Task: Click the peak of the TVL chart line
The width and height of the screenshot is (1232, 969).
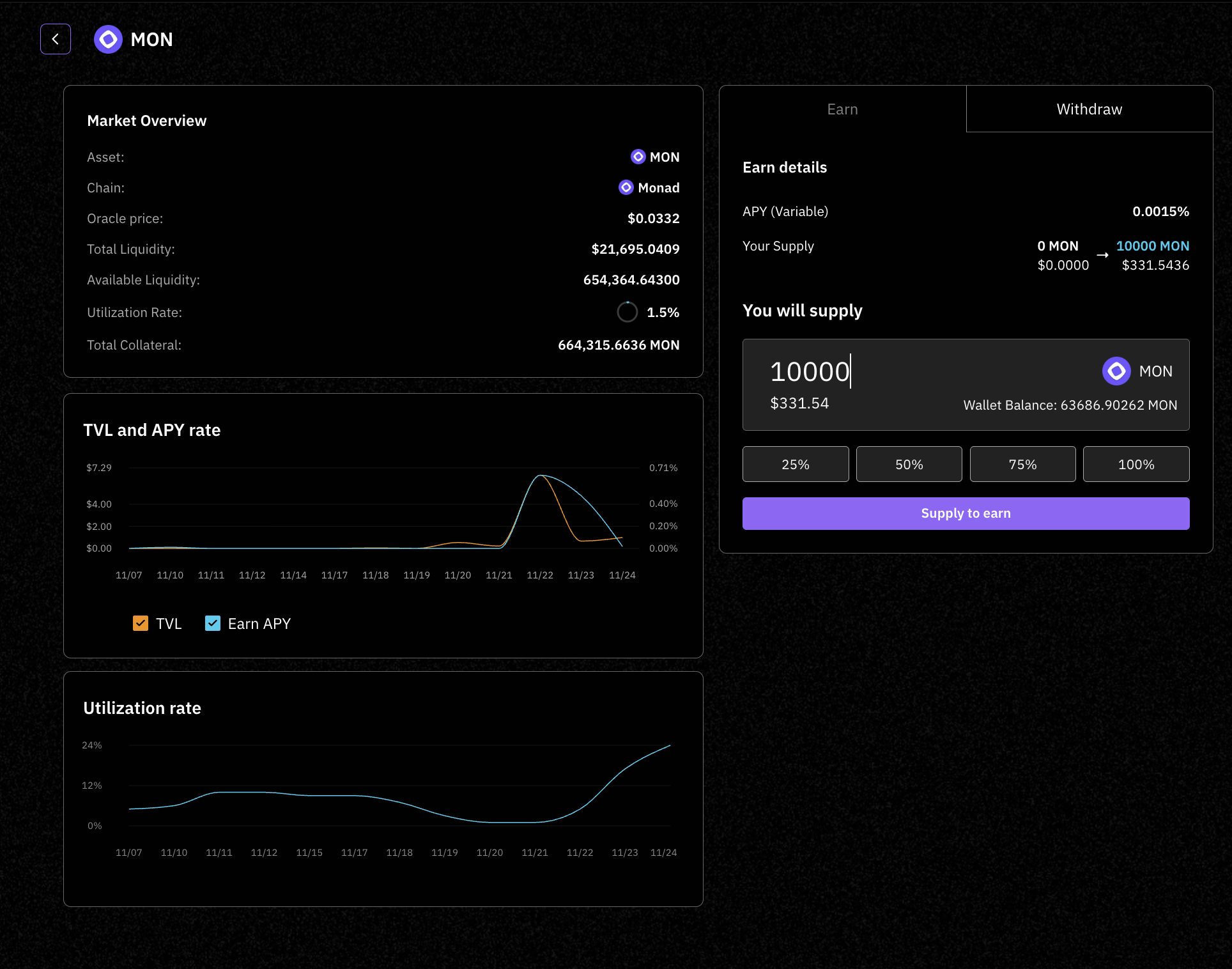Action: click(541, 476)
